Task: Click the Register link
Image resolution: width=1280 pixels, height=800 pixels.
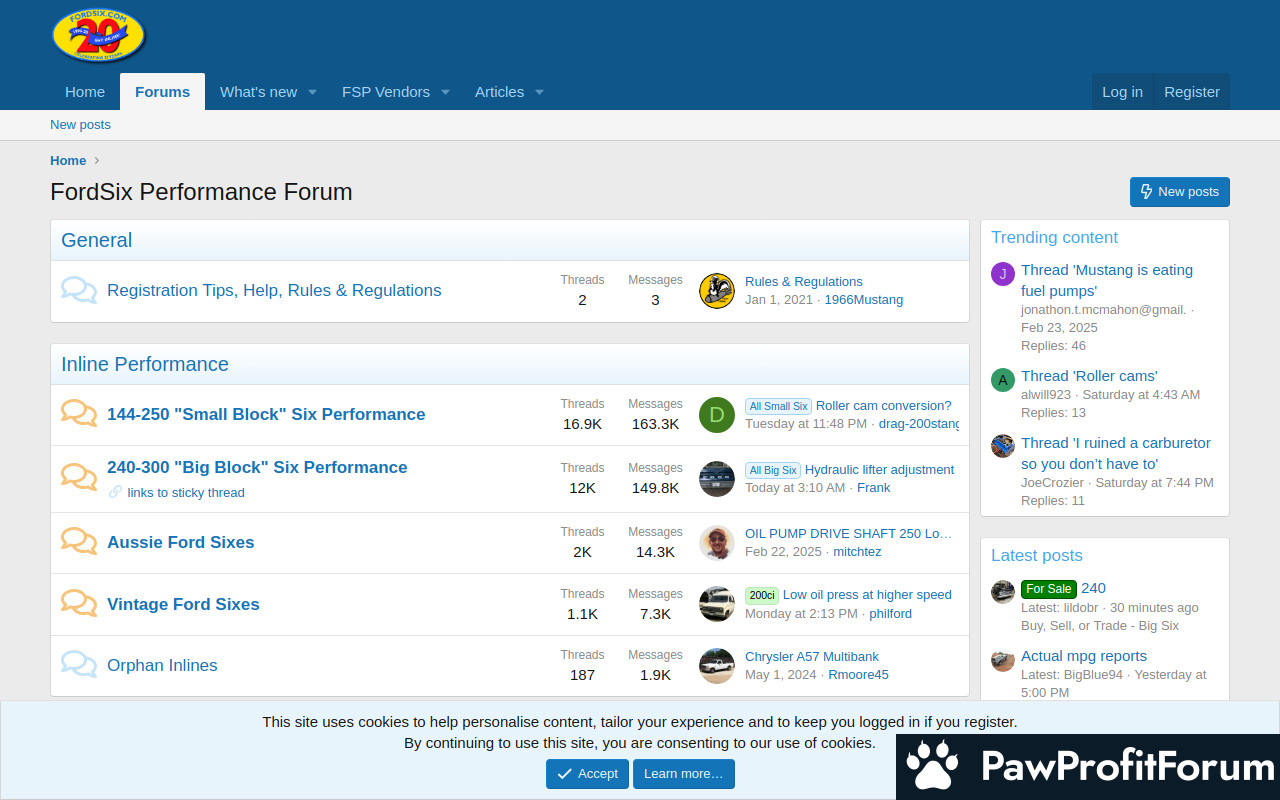Action: click(1191, 92)
